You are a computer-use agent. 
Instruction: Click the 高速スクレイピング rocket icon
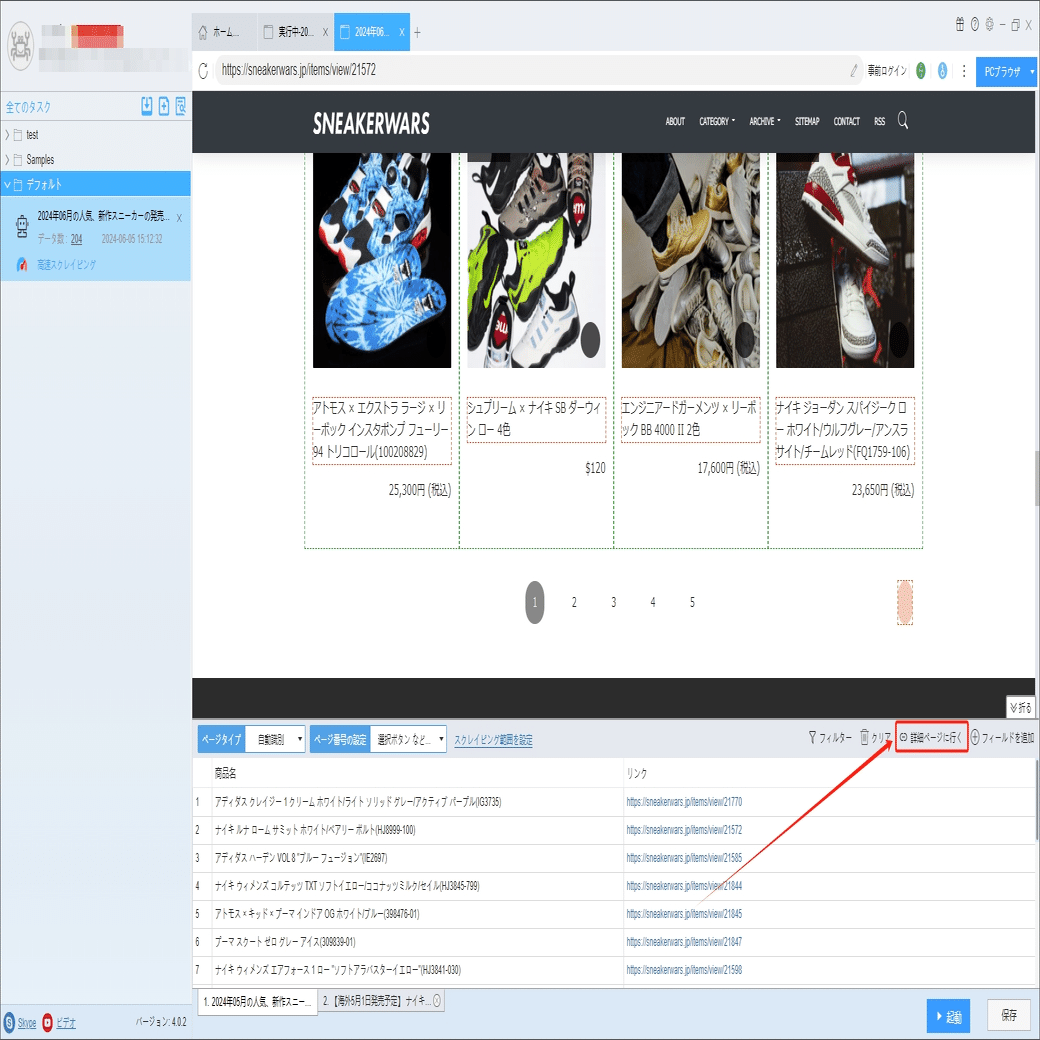click(22, 265)
